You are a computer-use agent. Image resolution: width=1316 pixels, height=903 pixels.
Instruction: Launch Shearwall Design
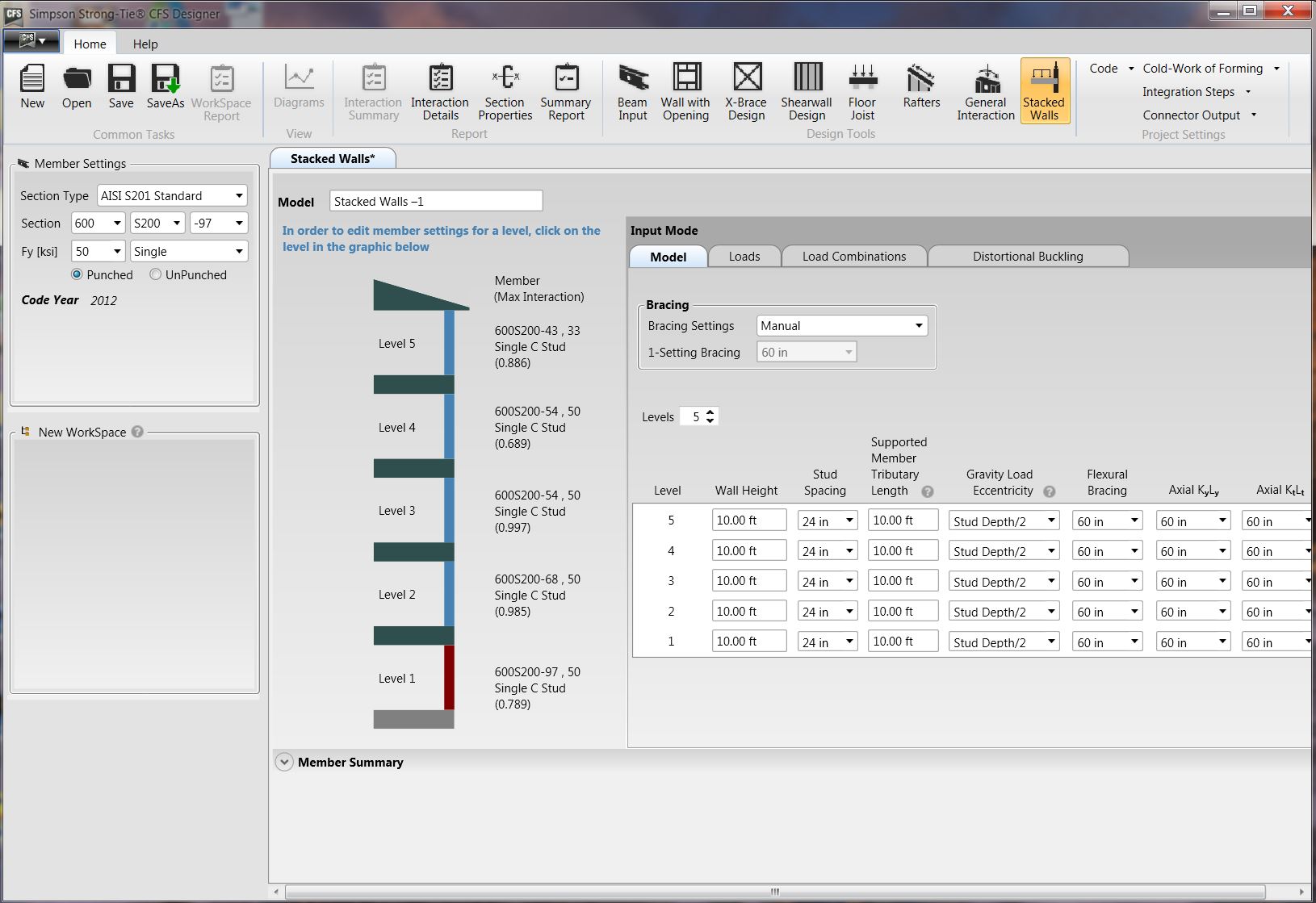[805, 90]
